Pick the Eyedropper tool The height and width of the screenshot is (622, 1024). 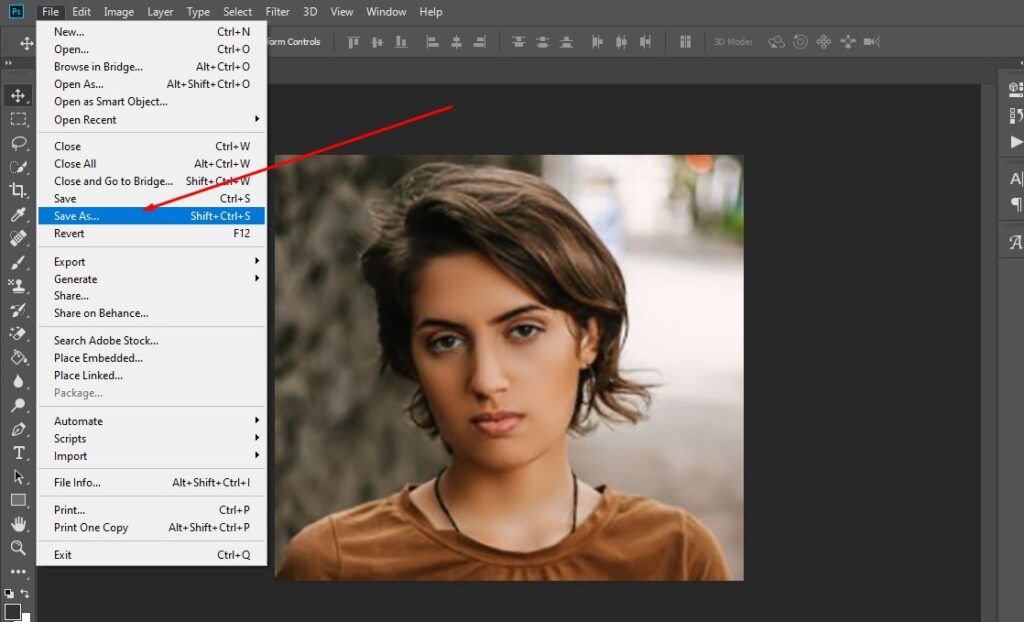click(x=18, y=214)
